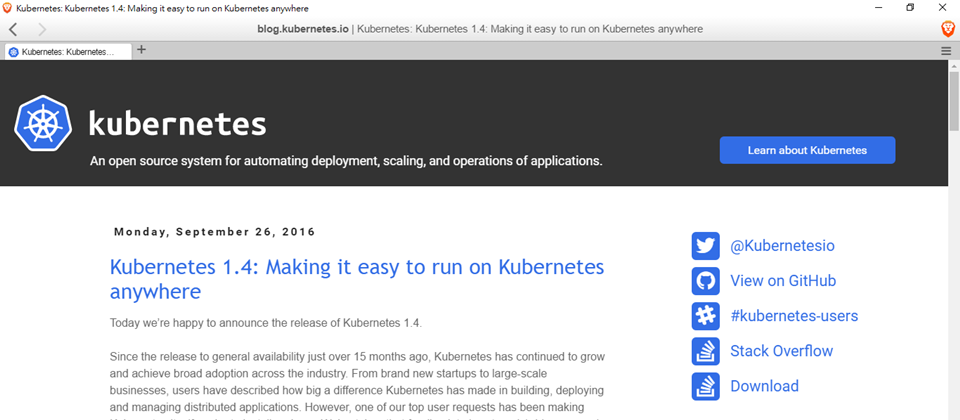Restore down the browser window
960x420 pixels.
coord(910,8)
